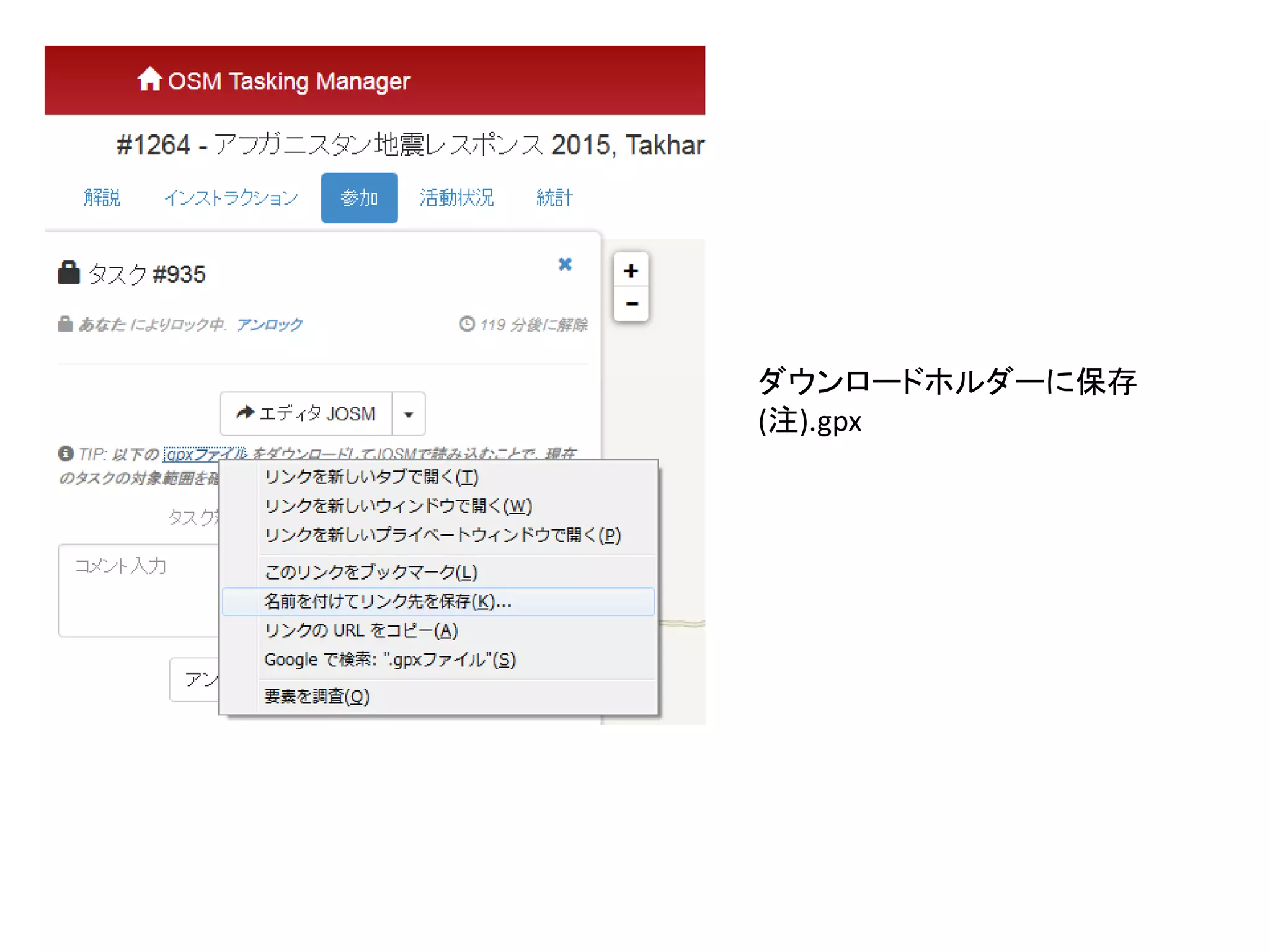Click the map zoom out minus button
This screenshot has width=1270, height=952.
(x=631, y=304)
